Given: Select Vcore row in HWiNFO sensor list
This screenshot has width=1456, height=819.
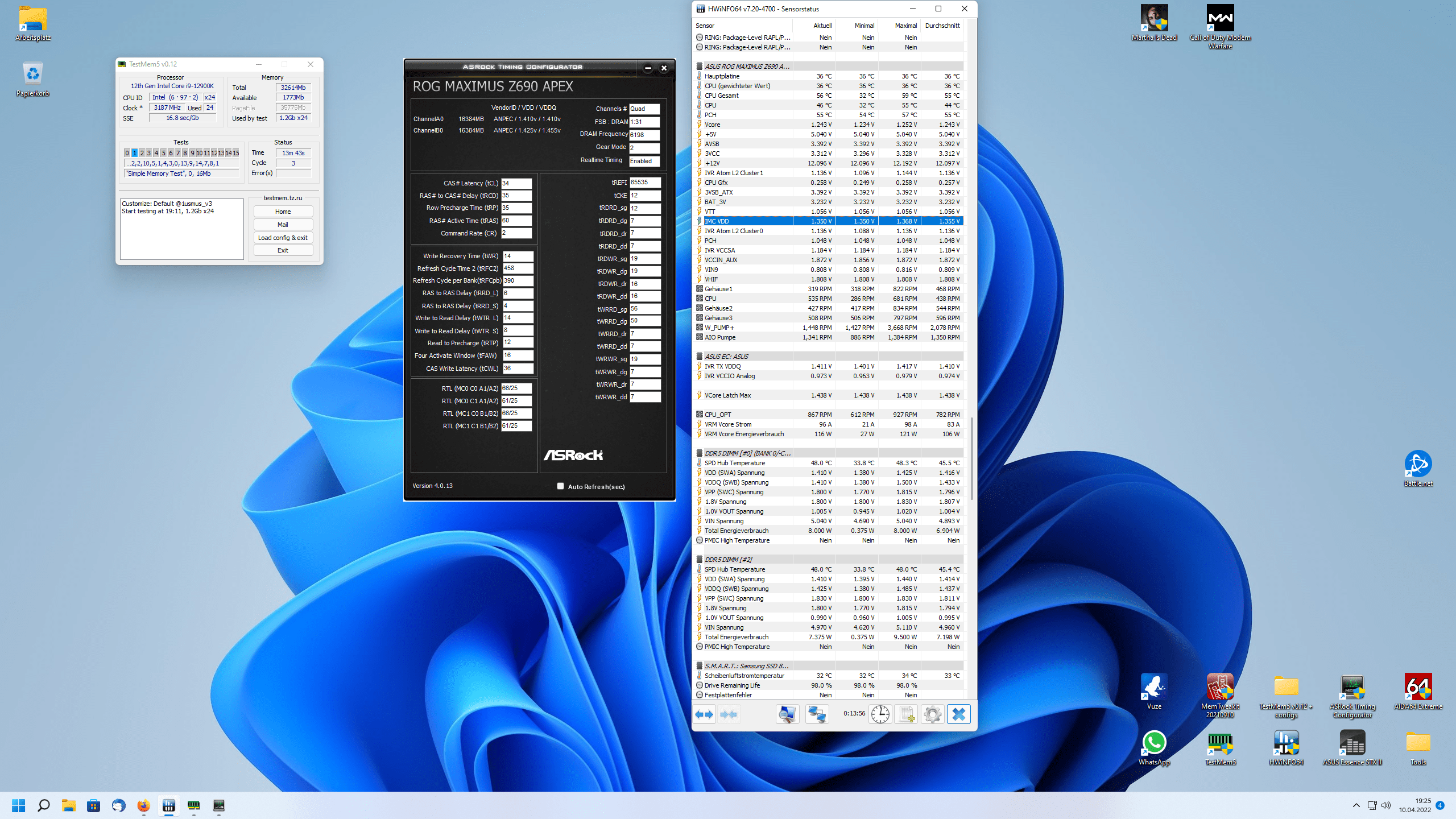Looking at the screenshot, I should coord(829,125).
